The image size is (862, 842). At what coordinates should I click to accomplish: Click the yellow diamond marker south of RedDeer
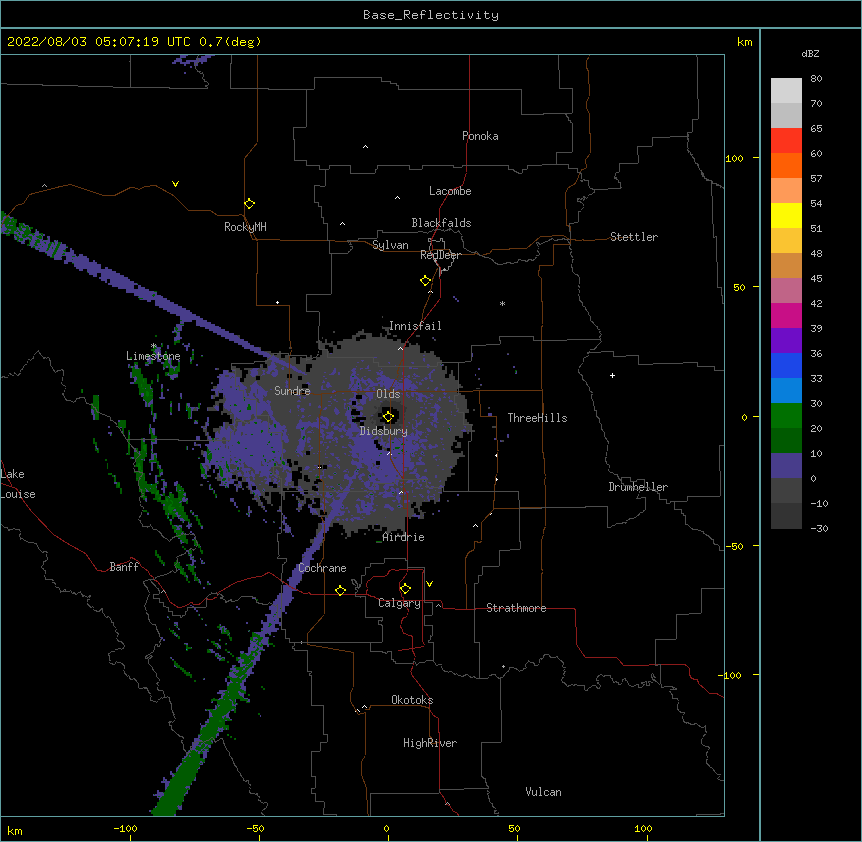pos(426,281)
